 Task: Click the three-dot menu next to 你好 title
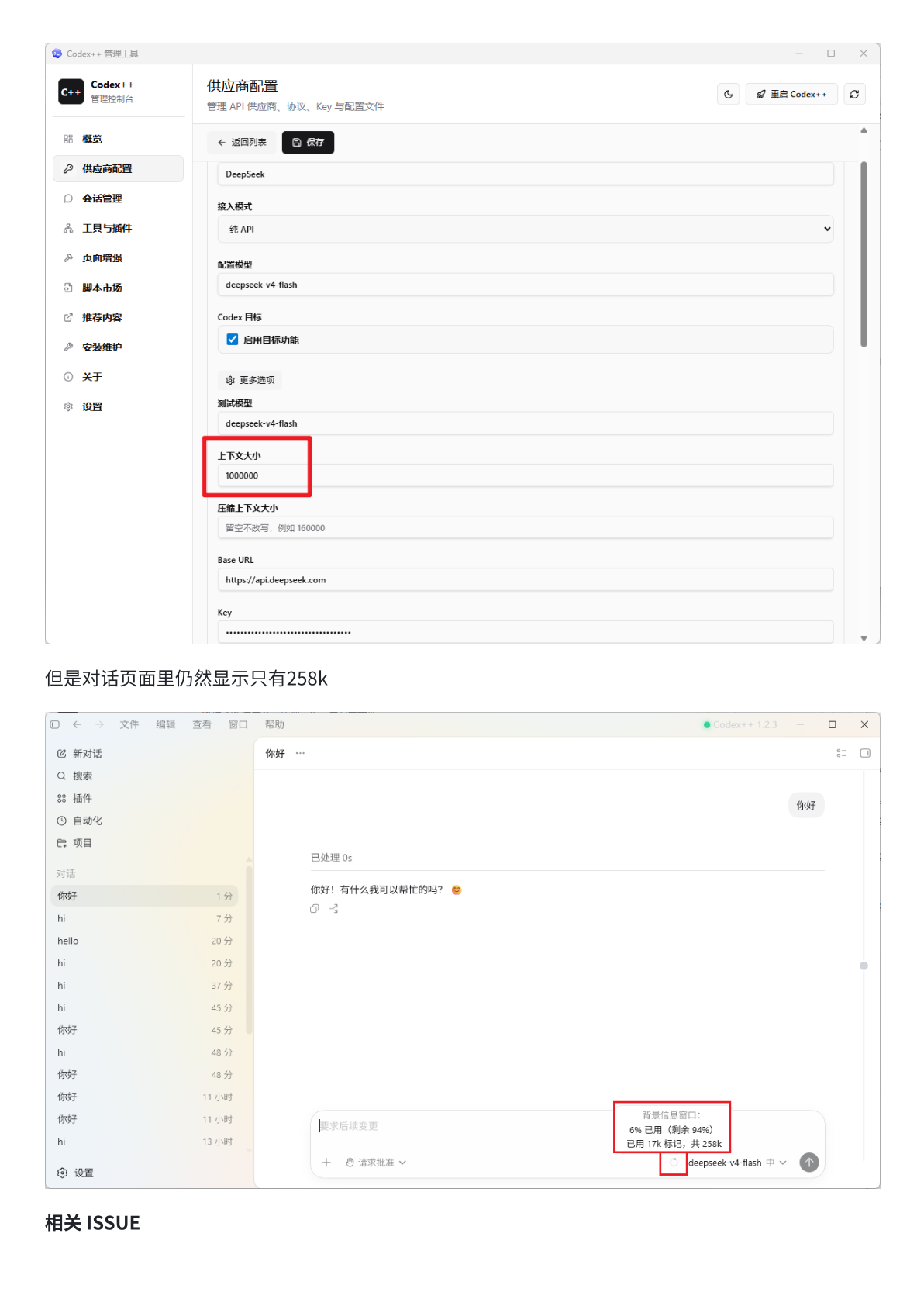300,753
